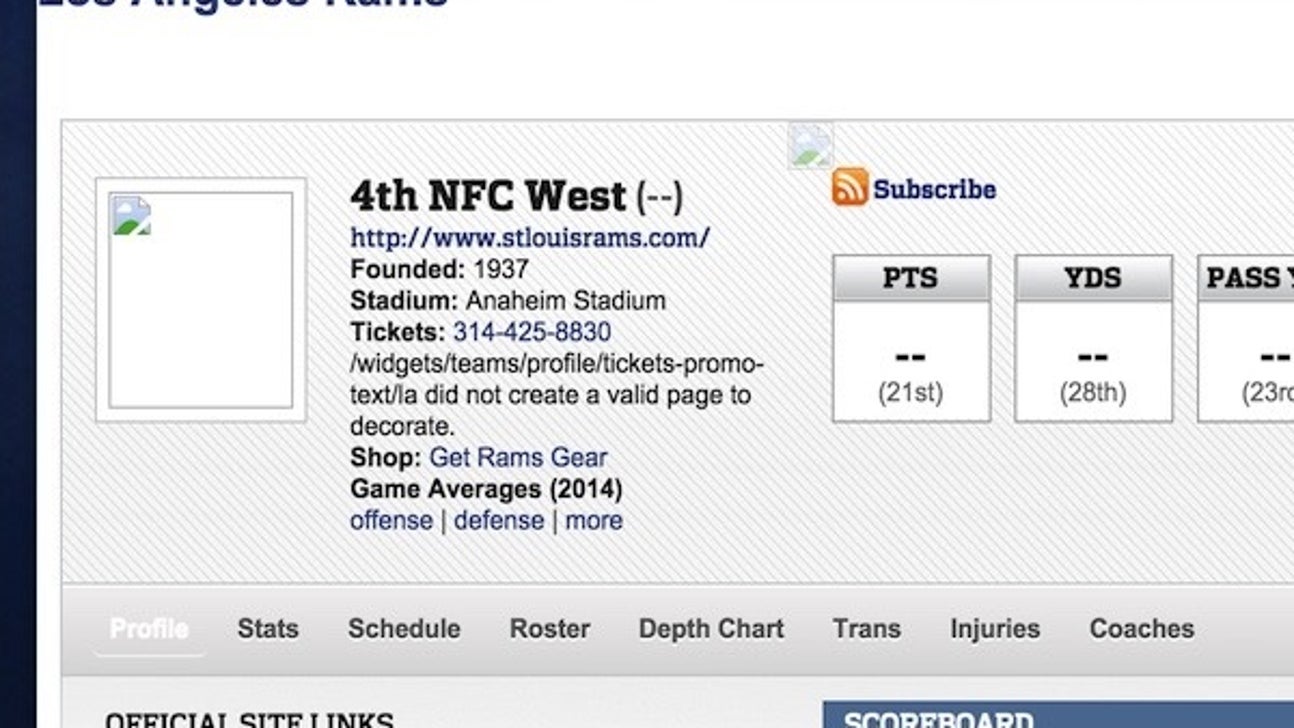1294x728 pixels.
Task: Click the offense game averages link
Action: 391,520
